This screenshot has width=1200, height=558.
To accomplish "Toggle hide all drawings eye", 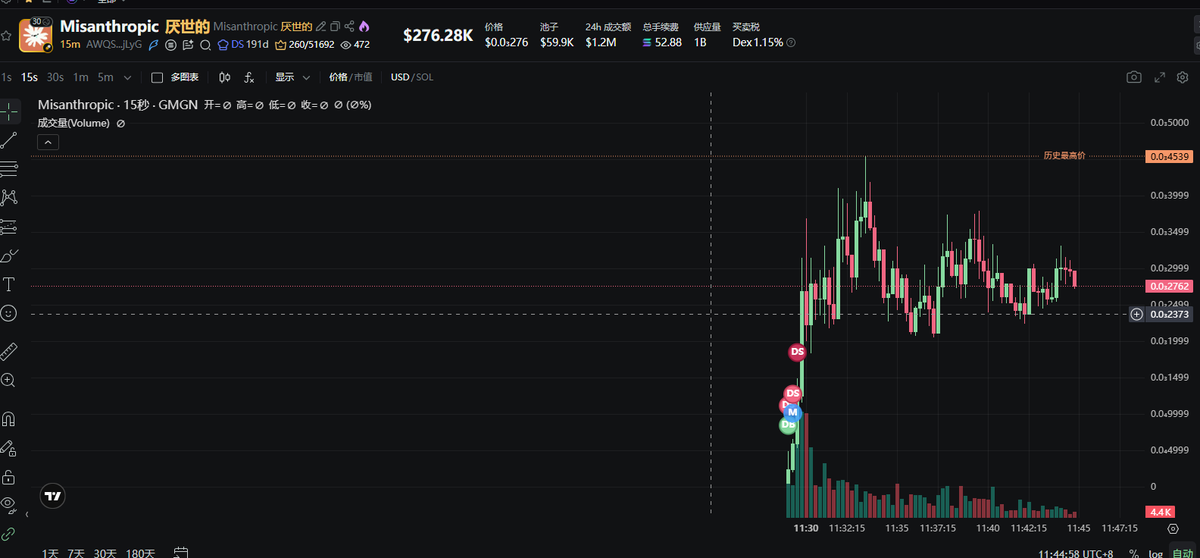I will [9, 504].
